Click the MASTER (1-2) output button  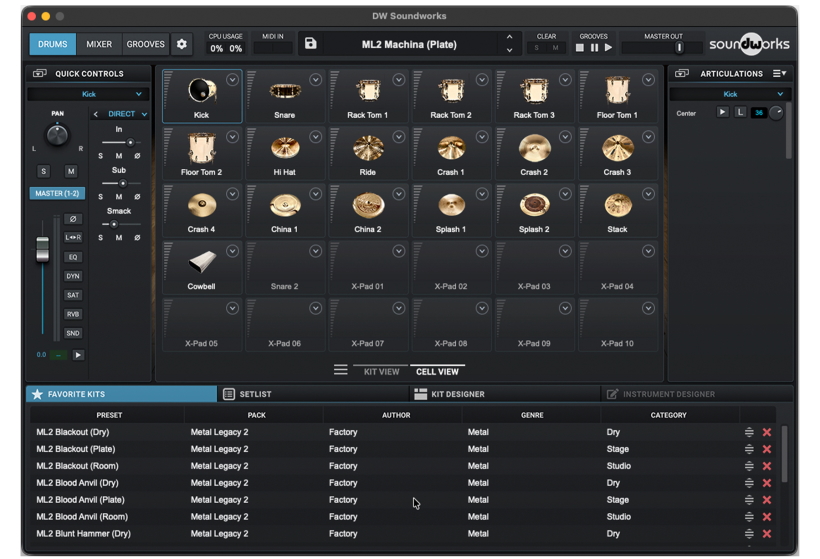click(57, 193)
